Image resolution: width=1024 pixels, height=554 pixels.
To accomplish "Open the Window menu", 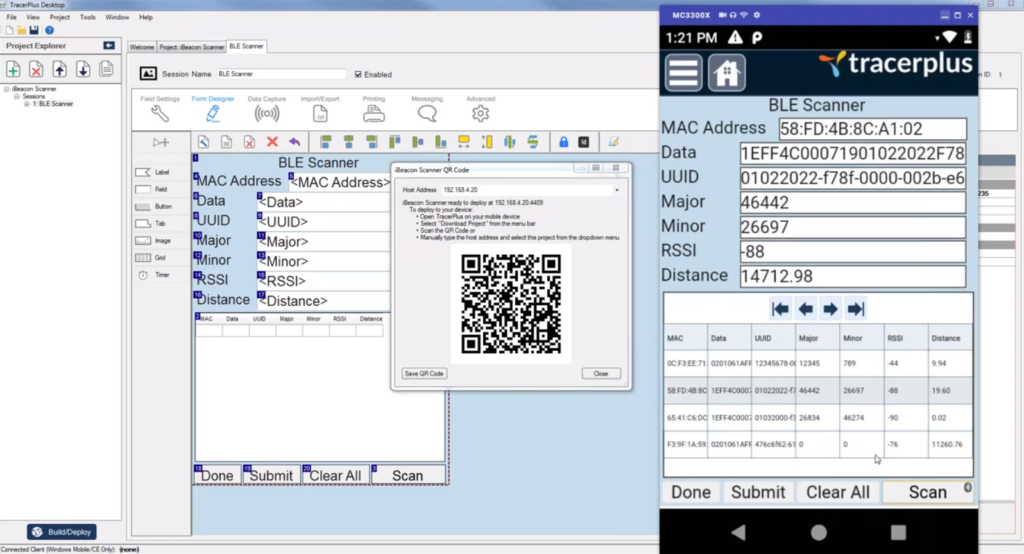I will tap(117, 17).
